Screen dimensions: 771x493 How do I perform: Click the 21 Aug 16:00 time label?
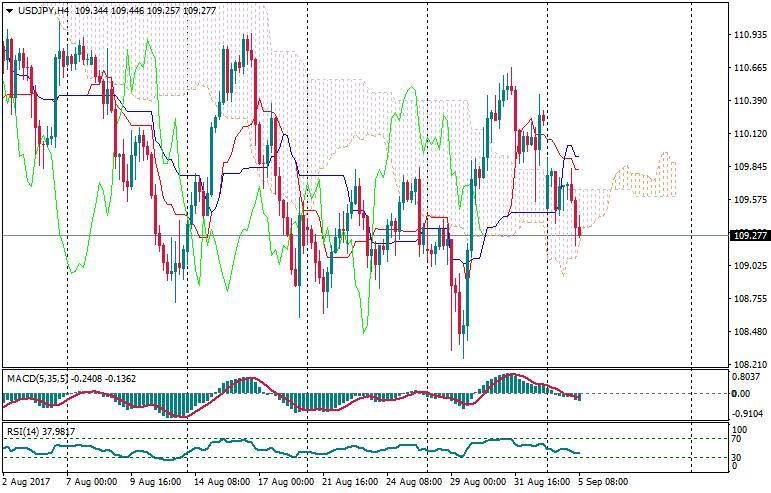tap(348, 481)
